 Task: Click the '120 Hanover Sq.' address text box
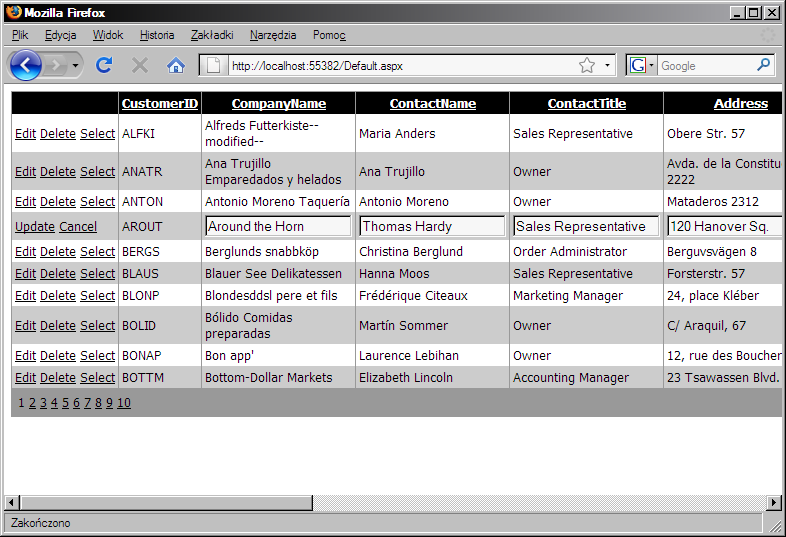(725, 226)
